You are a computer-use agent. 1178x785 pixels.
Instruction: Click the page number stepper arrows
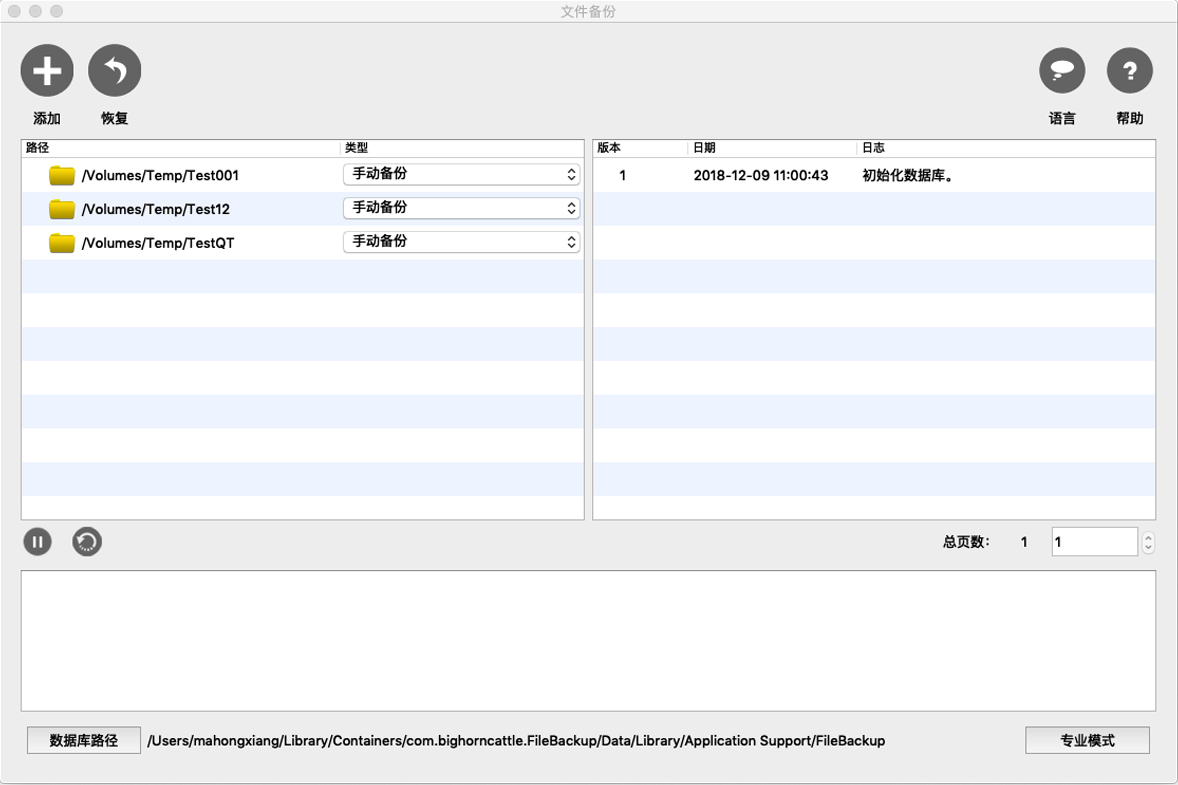pyautogui.click(x=1148, y=542)
